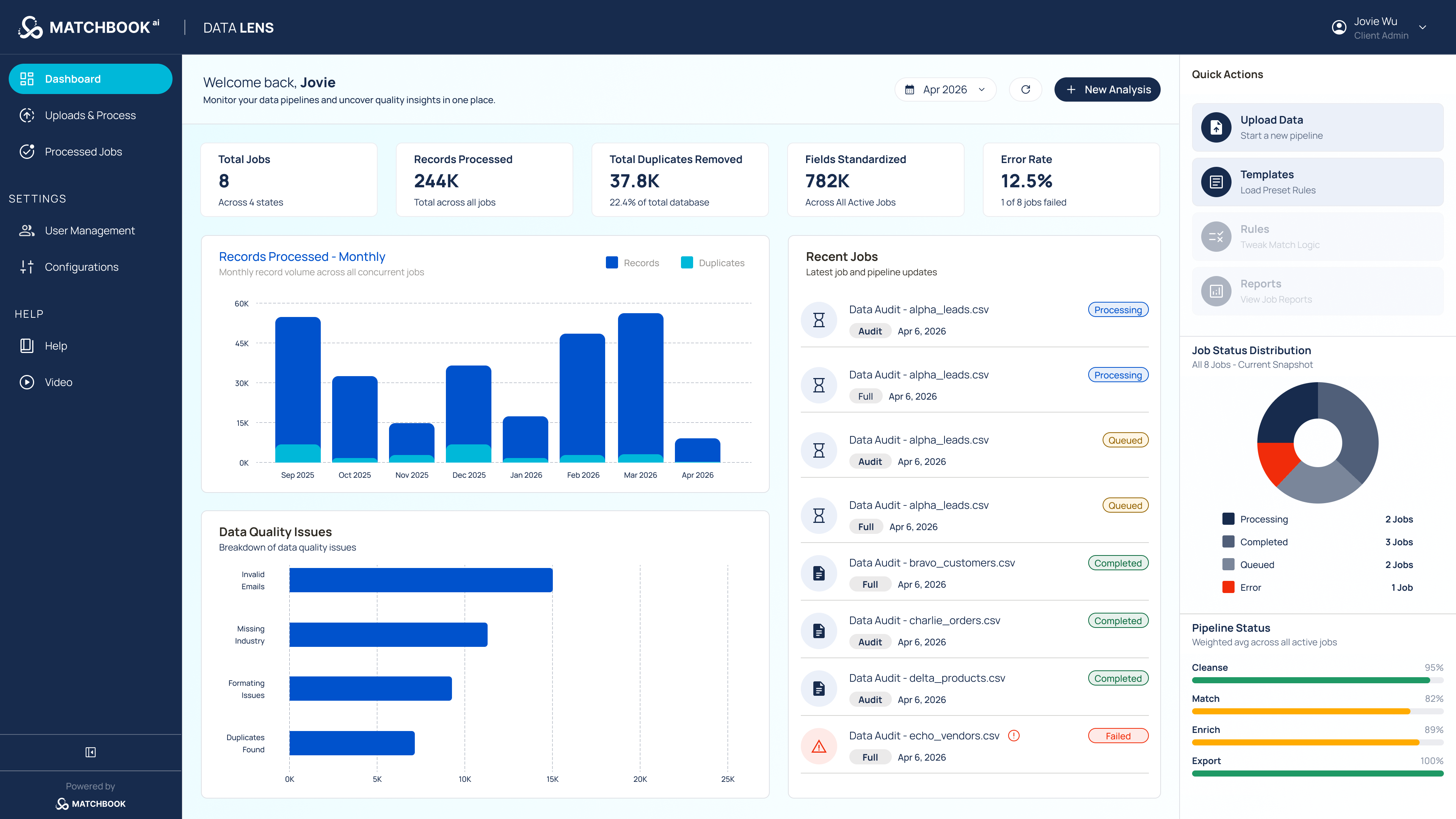Click the Video play circle icon

27,382
